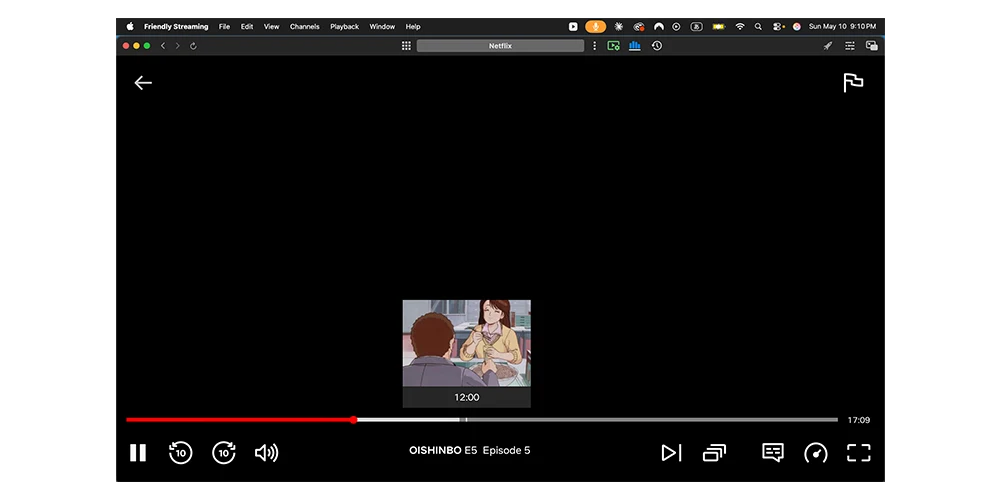Open Spotlight search

click(x=758, y=27)
